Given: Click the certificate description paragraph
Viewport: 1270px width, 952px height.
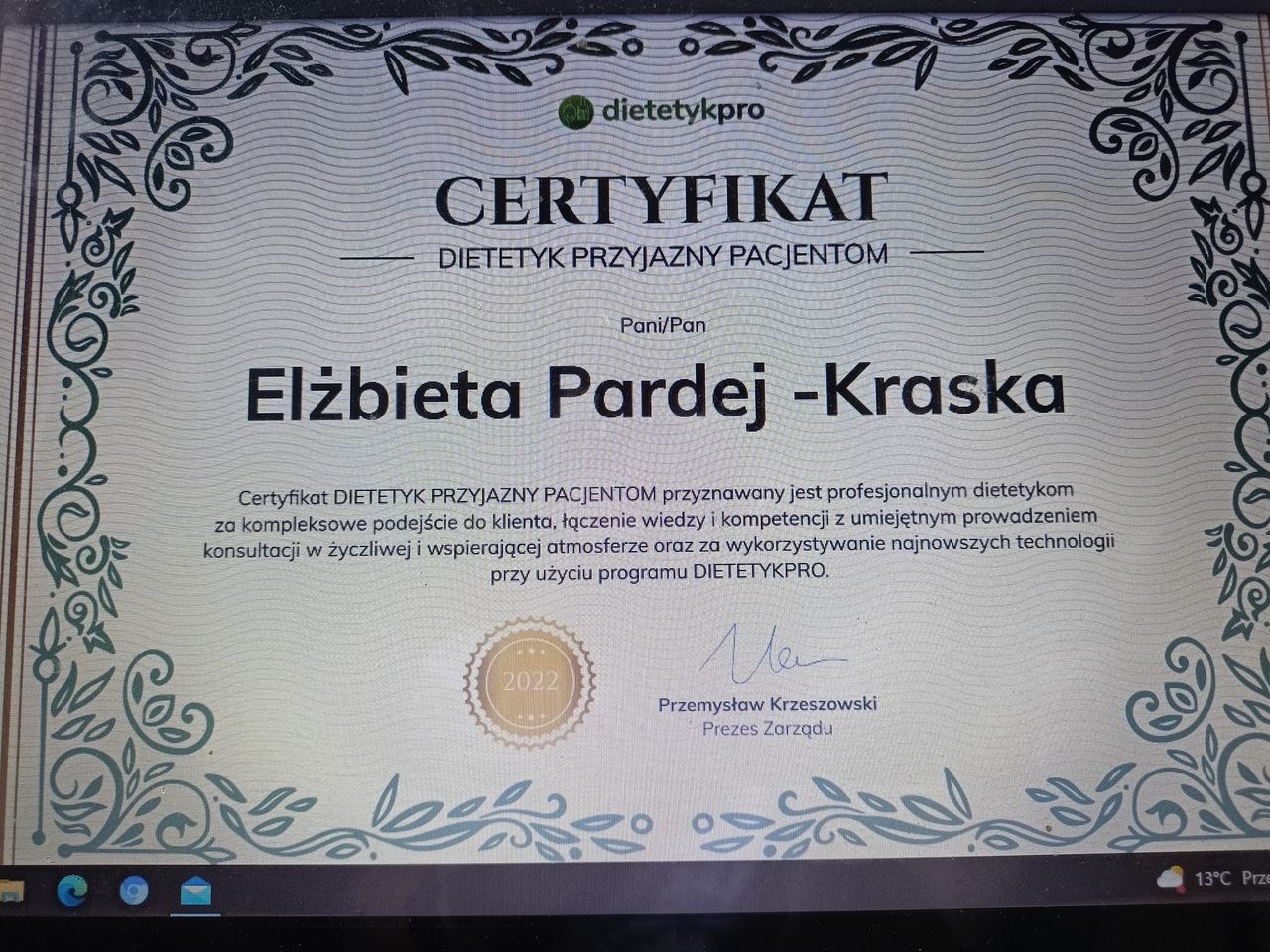Looking at the screenshot, I should 658,529.
